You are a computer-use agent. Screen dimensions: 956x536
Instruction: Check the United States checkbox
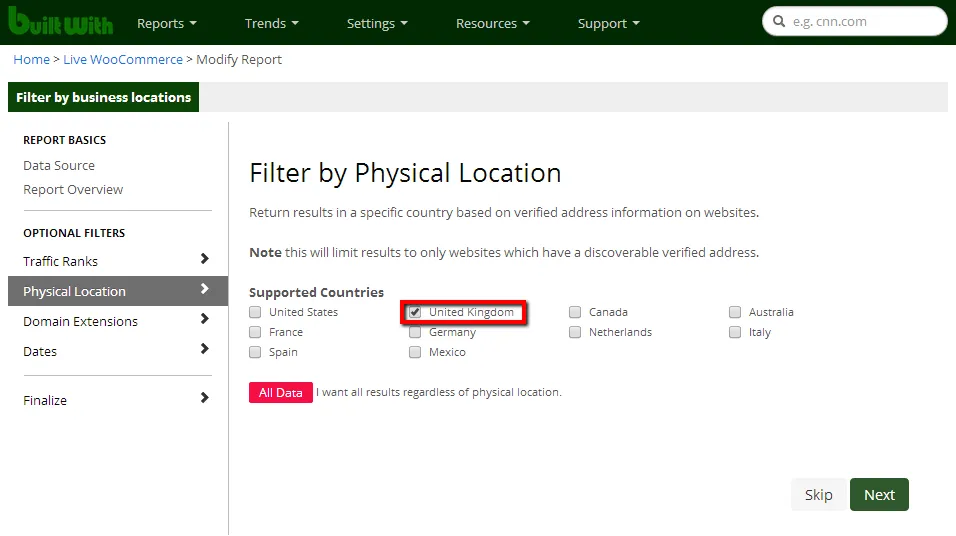pyautogui.click(x=255, y=312)
